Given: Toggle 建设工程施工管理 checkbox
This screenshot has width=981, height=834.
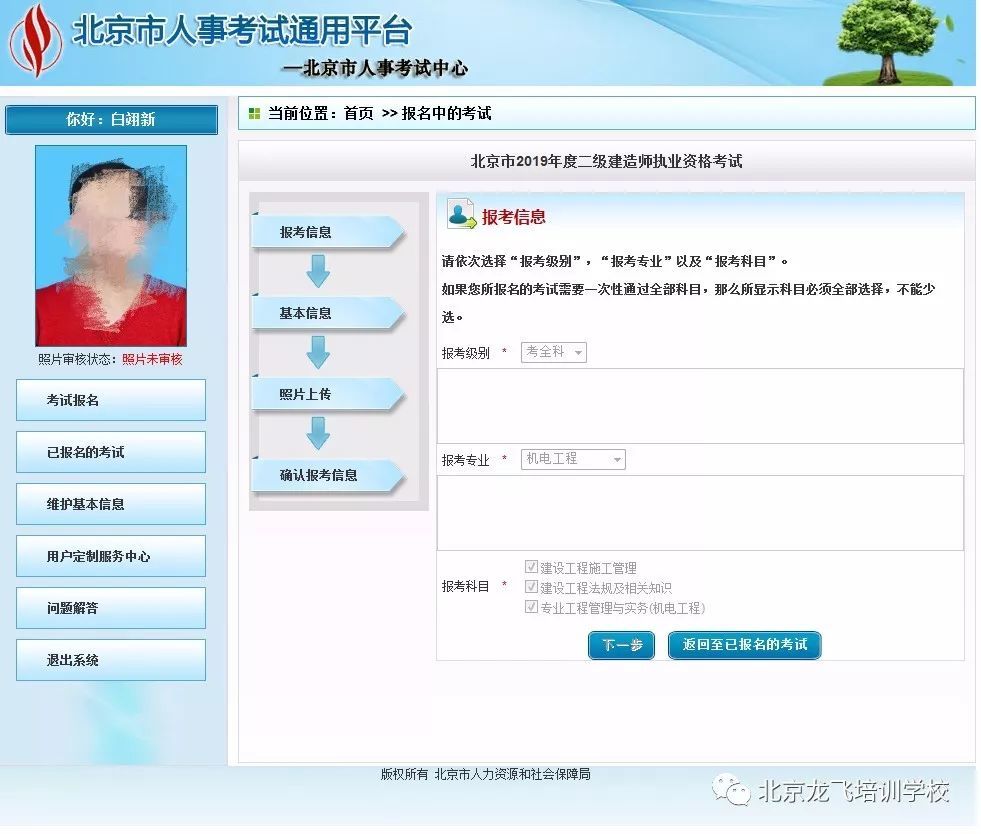Looking at the screenshot, I should pyautogui.click(x=531, y=567).
